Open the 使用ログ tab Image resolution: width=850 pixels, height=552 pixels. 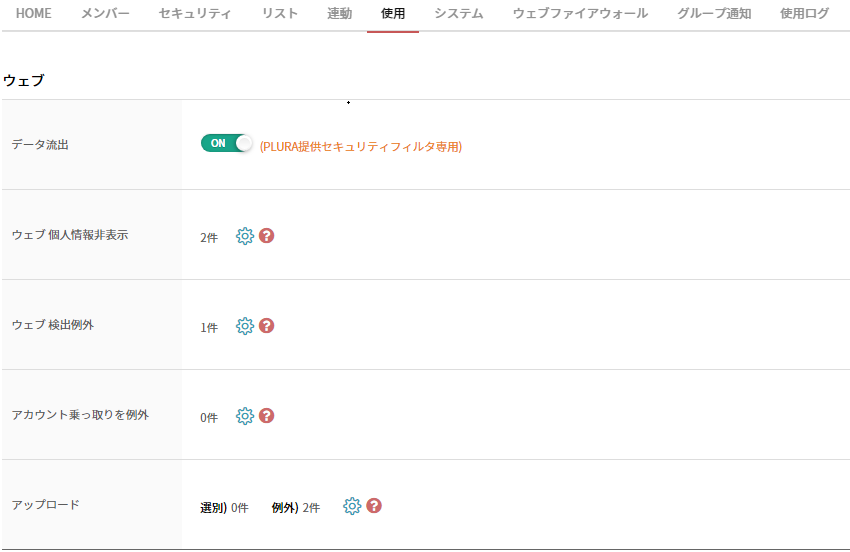pyautogui.click(x=804, y=14)
